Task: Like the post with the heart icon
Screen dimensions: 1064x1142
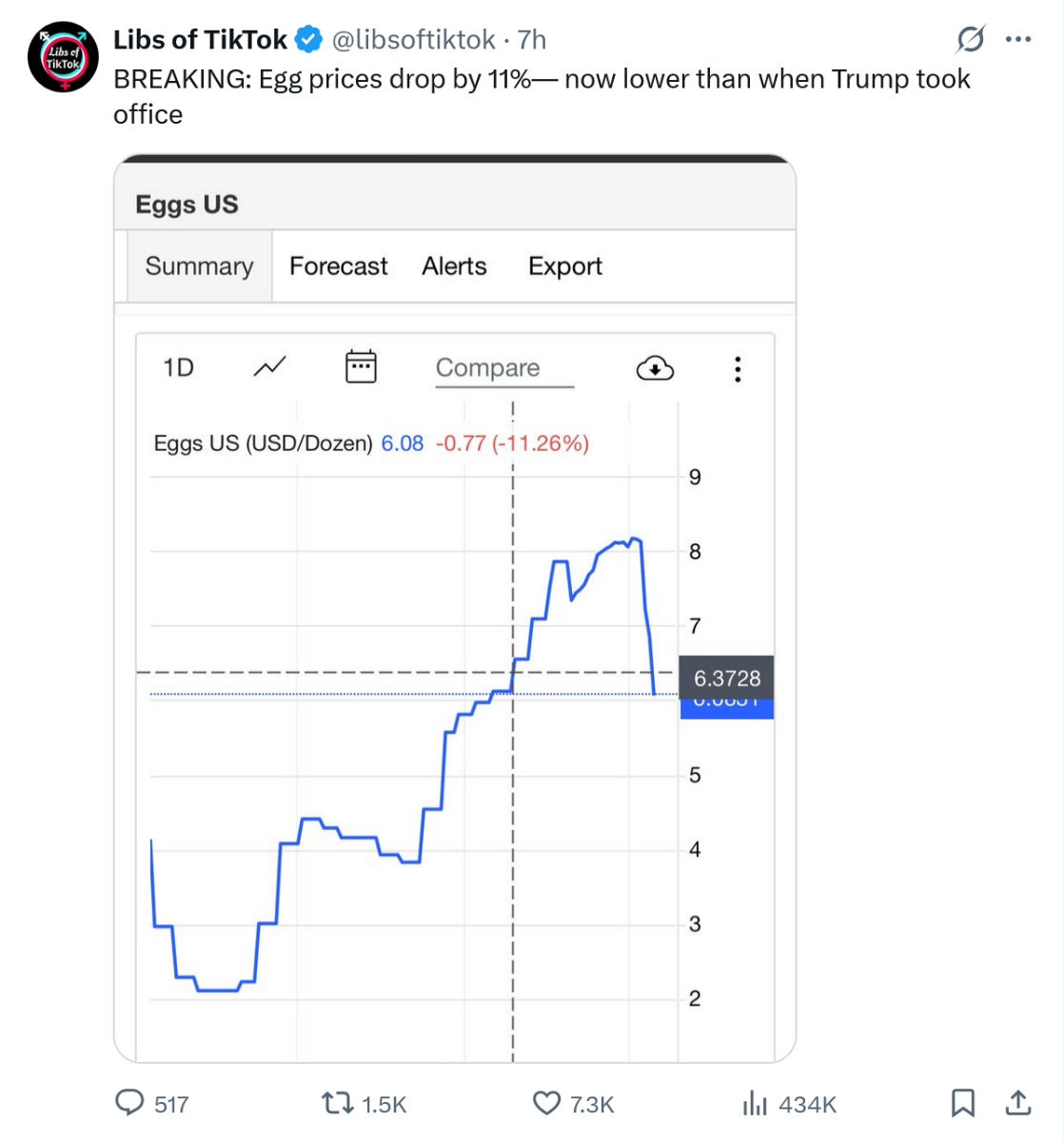Action: coord(546,1103)
